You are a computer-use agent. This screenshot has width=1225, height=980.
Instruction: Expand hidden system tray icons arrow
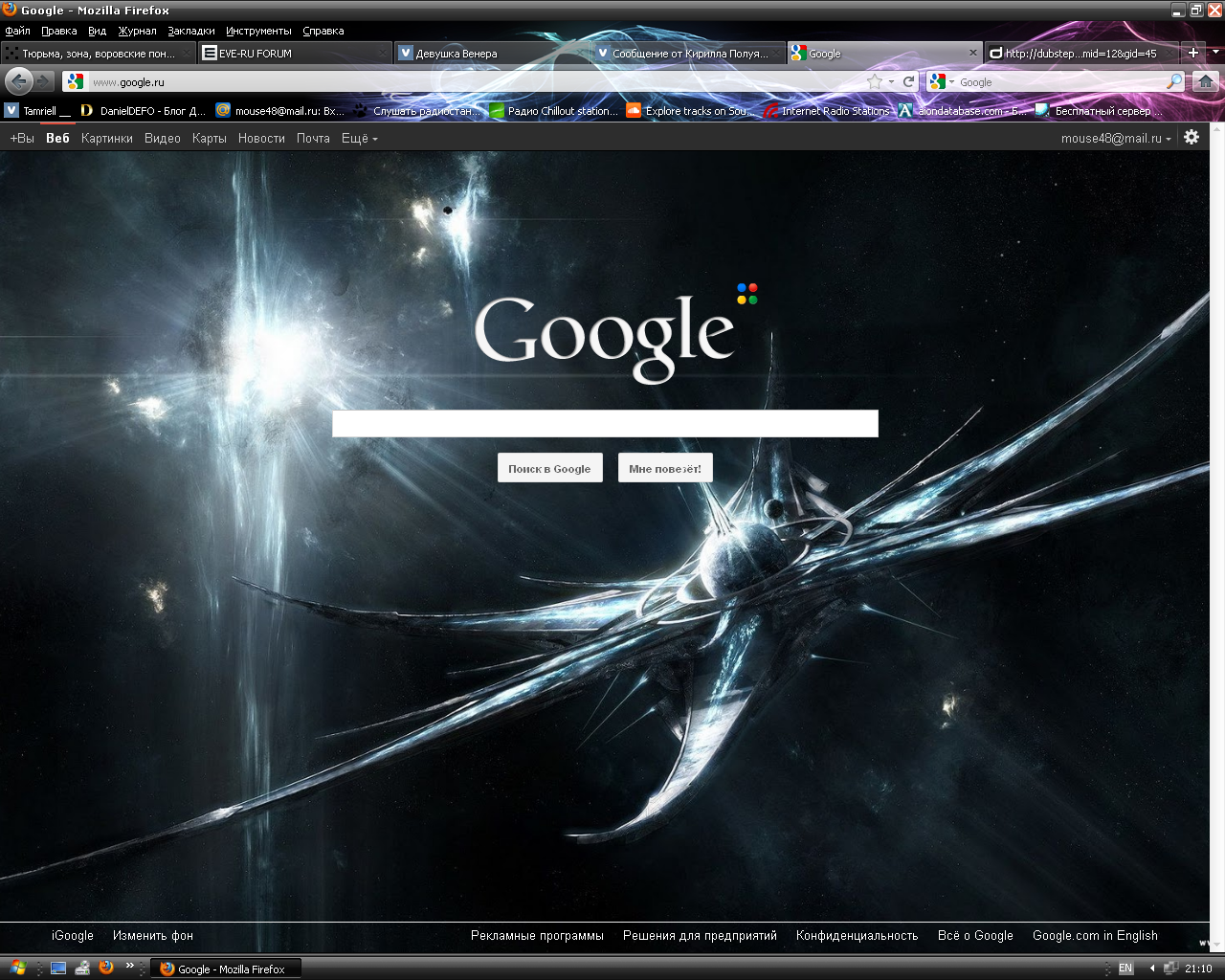tap(1152, 969)
